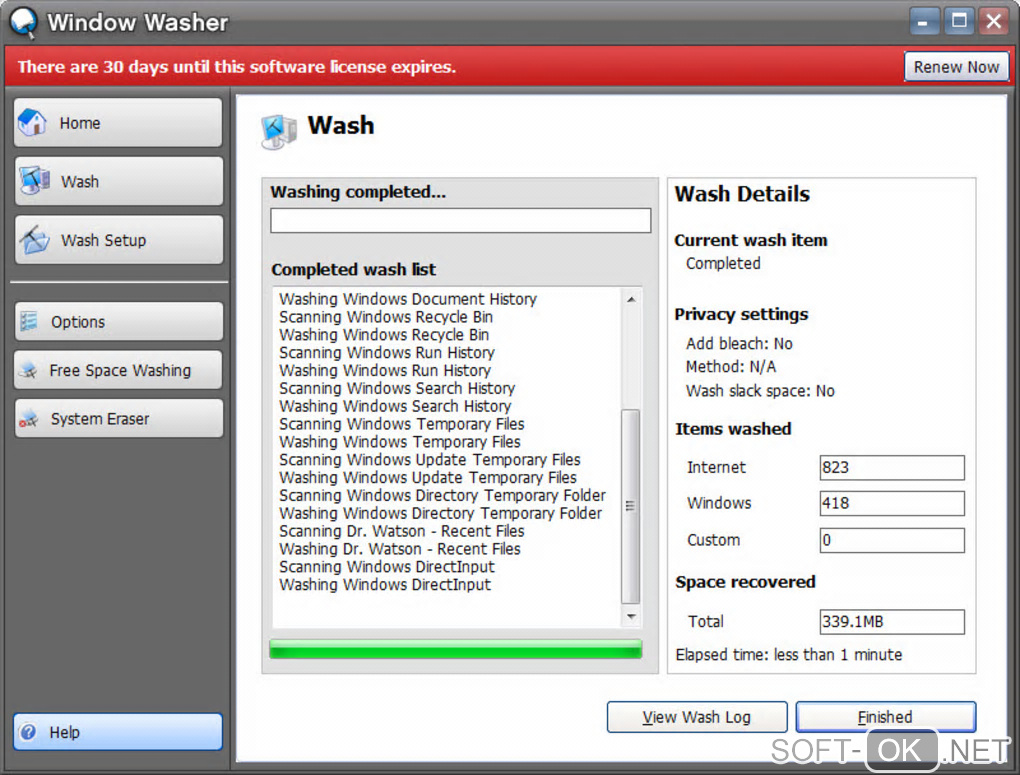This screenshot has width=1020, height=775.
Task: Click the green wash progress bar
Action: pyautogui.click(x=456, y=649)
